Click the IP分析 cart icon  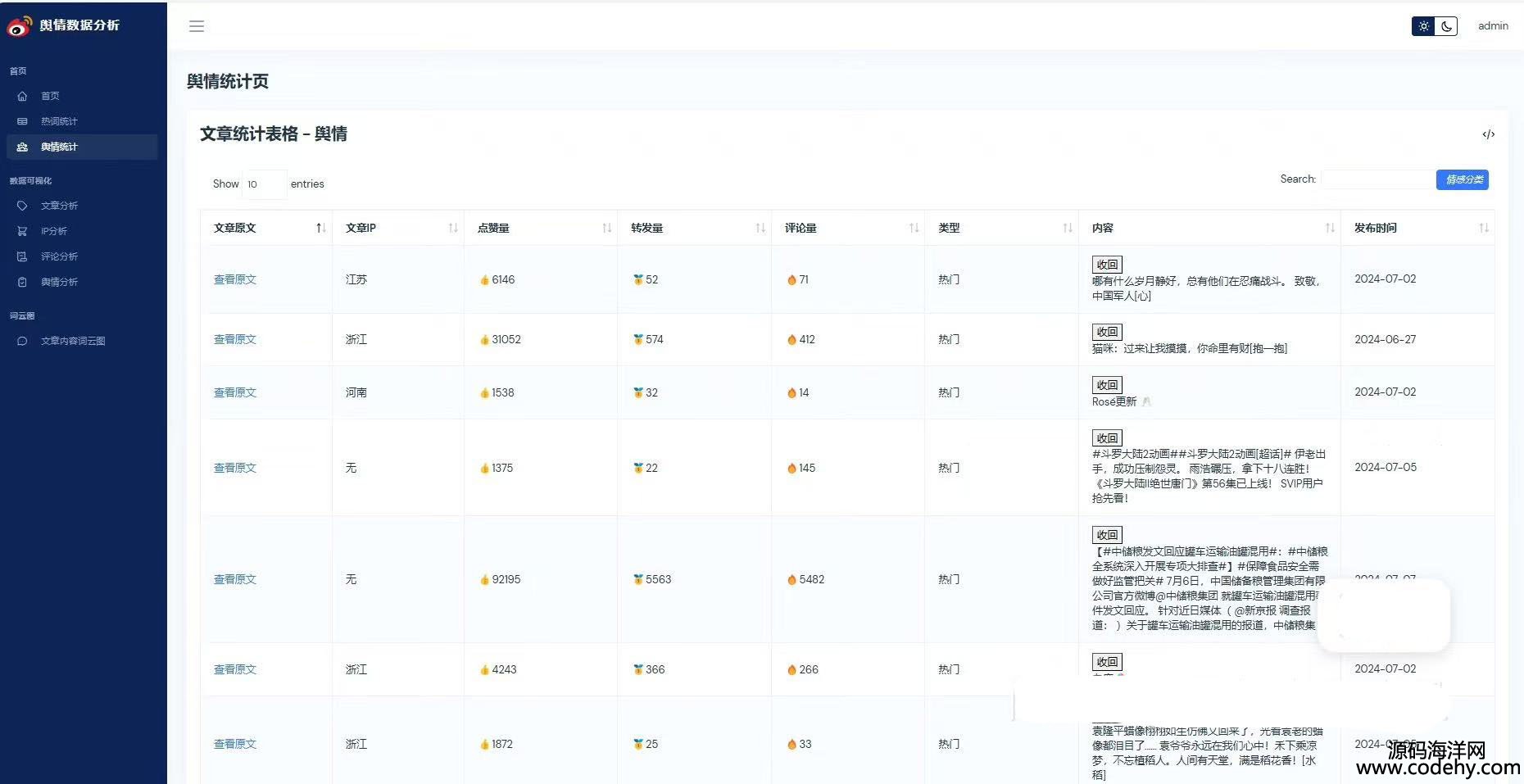(x=22, y=231)
